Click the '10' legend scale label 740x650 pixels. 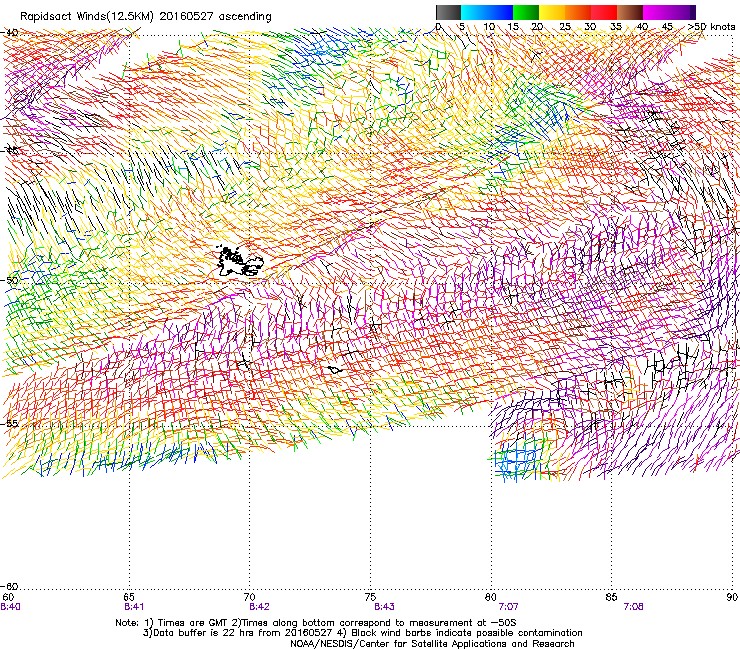tap(489, 27)
